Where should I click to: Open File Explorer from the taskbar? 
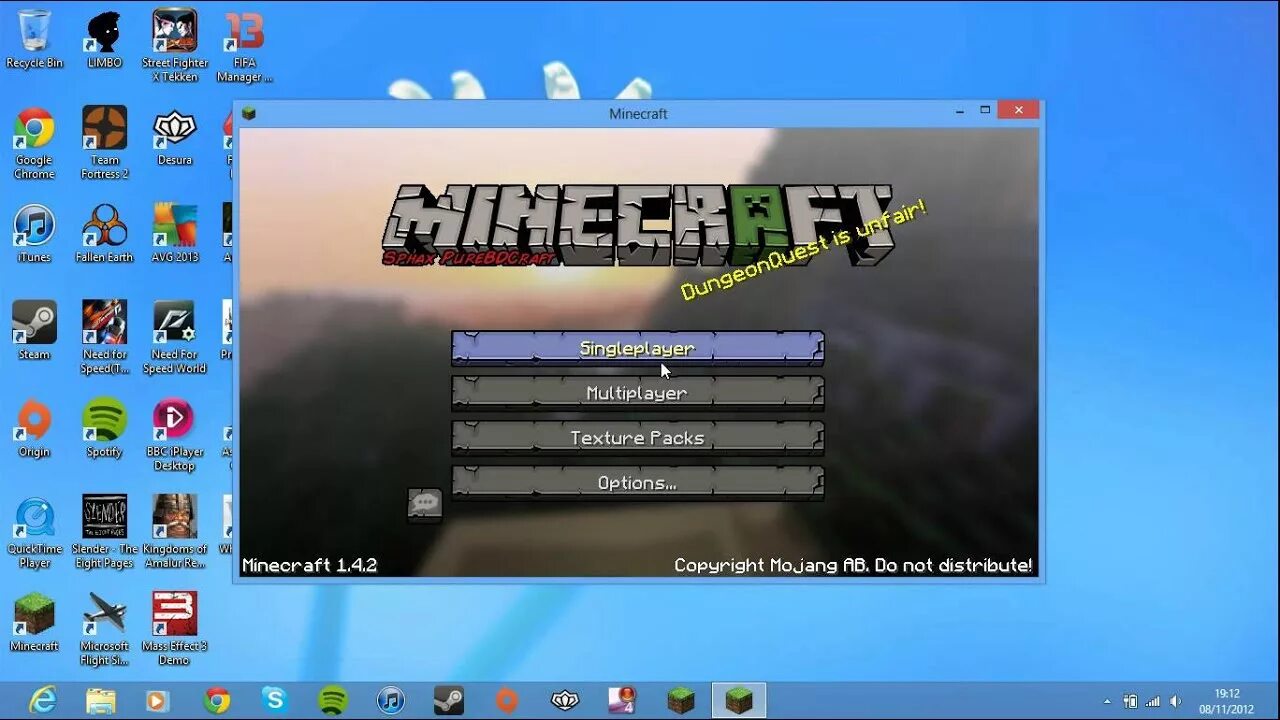[x=101, y=700]
